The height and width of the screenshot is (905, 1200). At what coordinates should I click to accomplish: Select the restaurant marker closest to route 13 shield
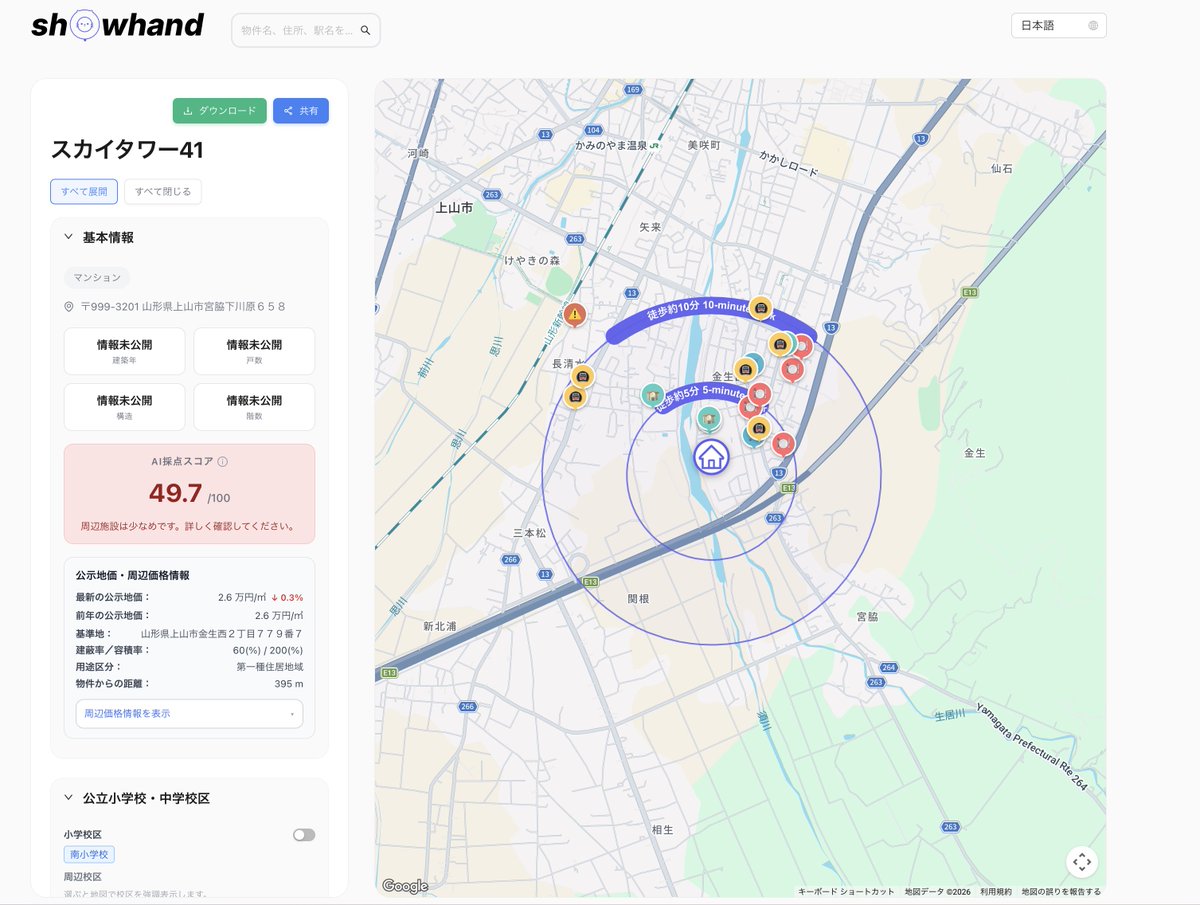pyautogui.click(x=783, y=443)
